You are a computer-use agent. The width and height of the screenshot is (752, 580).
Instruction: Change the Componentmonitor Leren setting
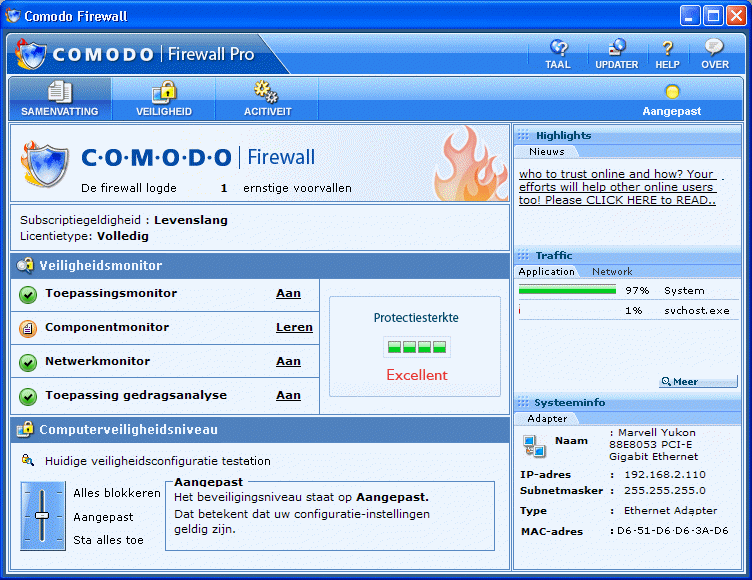pyautogui.click(x=294, y=327)
